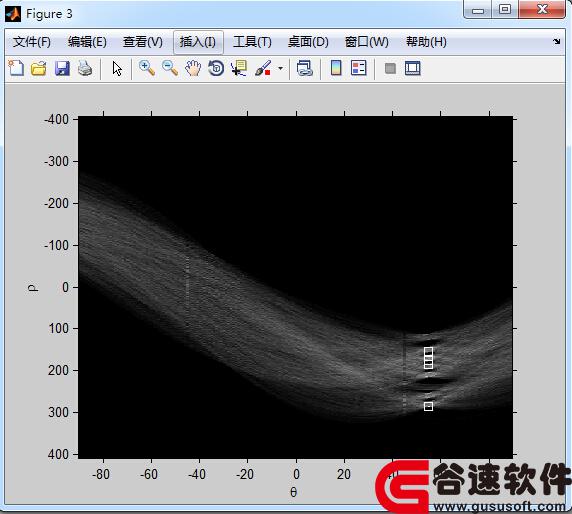Click the Link Plot icon
The image size is (572, 514).
pyautogui.click(x=305, y=68)
